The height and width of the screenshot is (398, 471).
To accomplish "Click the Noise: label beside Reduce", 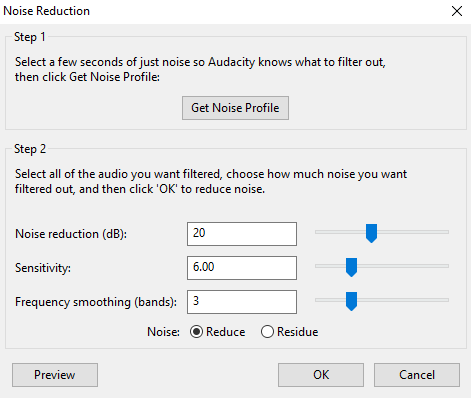I will pos(163,332).
